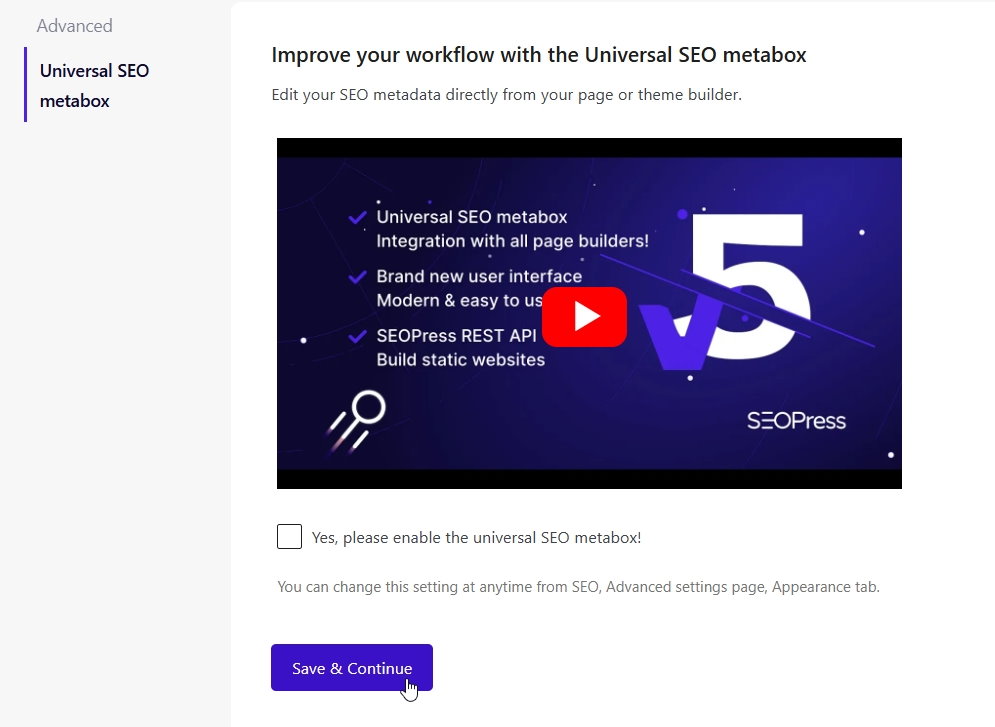Click checkmark icon beside Brand new user interface
This screenshot has height=727, width=995.
point(357,277)
